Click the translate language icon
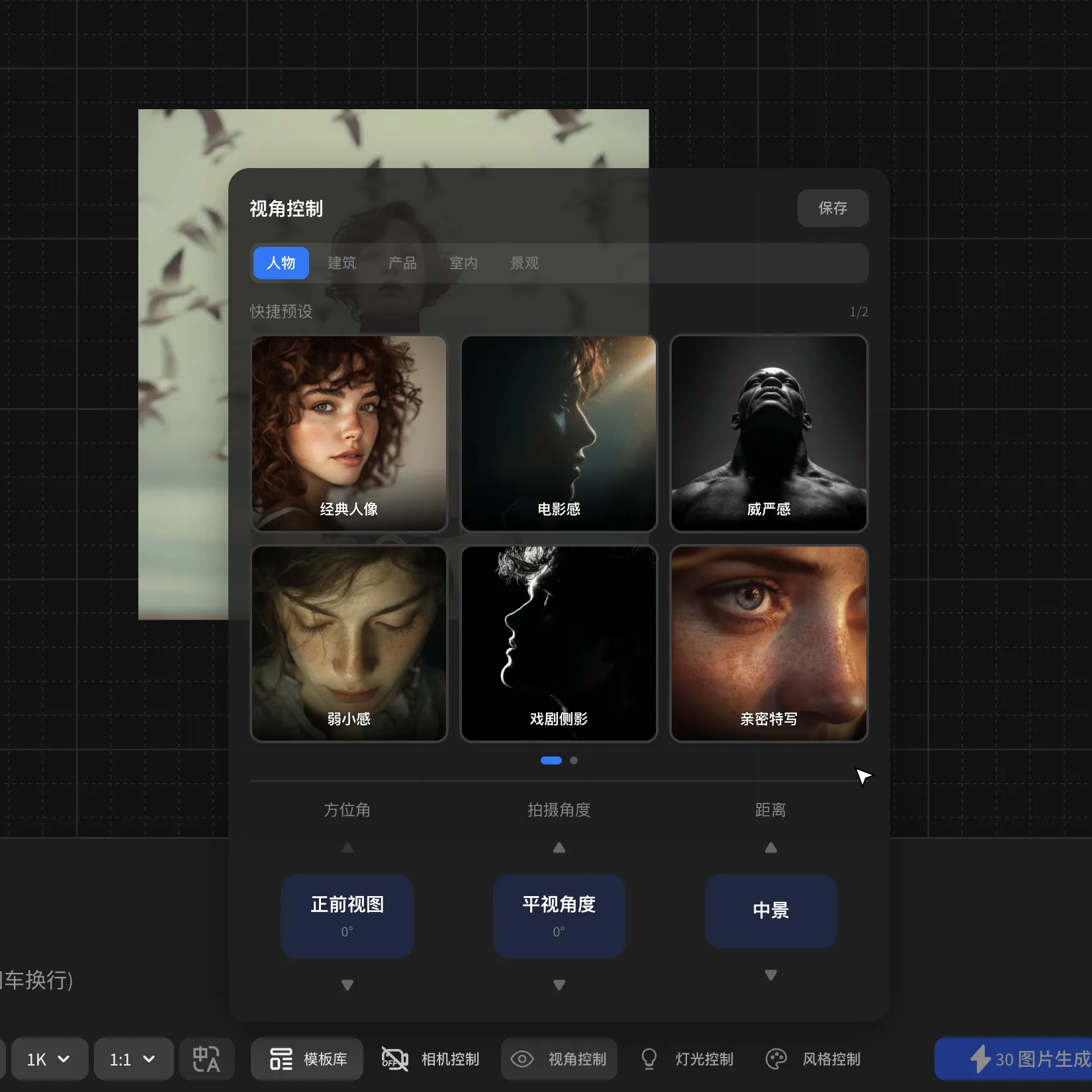This screenshot has height=1092, width=1092. tap(206, 1059)
